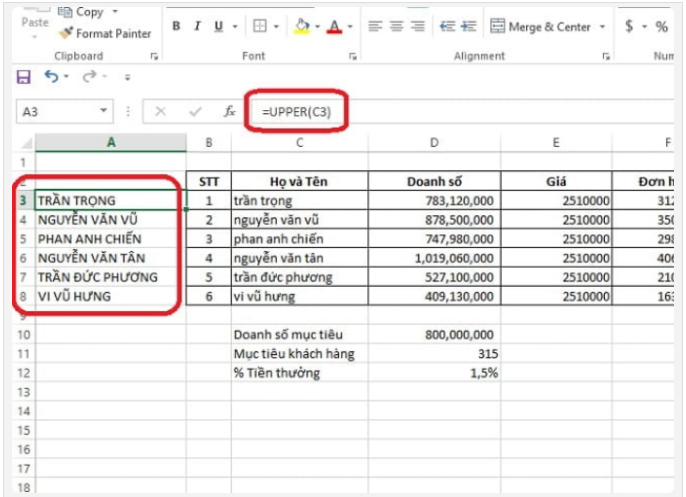
Task: Expand the Borders dropdown arrow
Action: (276, 27)
